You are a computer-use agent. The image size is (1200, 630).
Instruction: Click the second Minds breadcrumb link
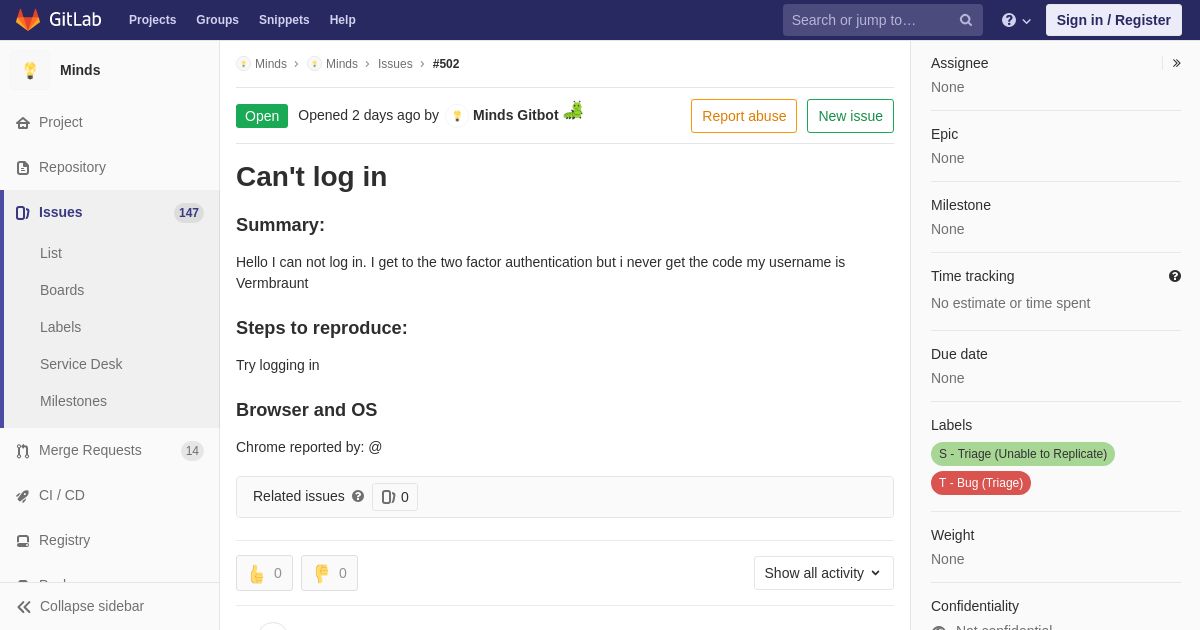[342, 64]
